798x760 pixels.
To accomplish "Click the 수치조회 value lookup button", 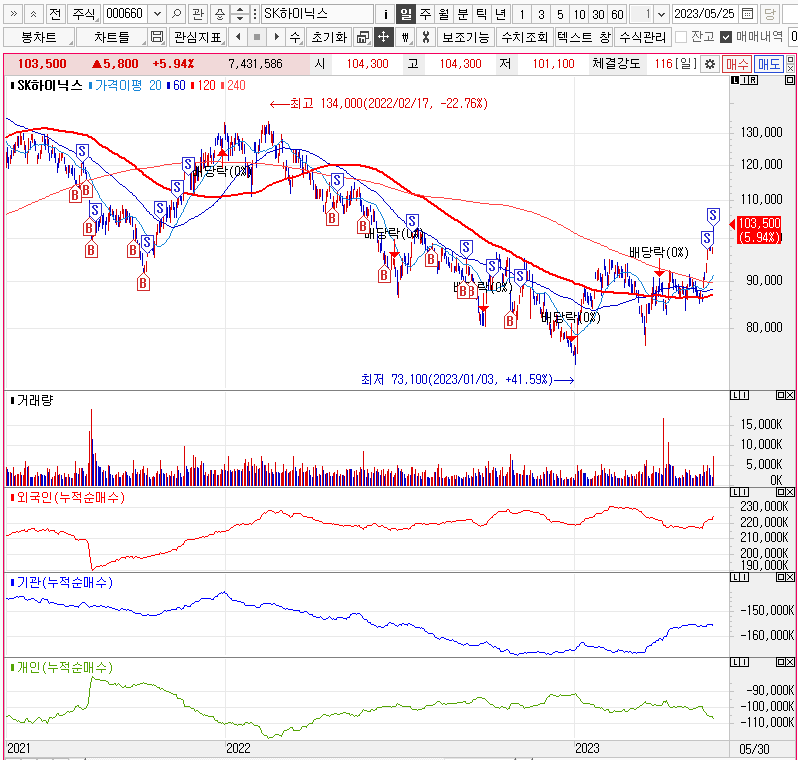I will coord(524,37).
